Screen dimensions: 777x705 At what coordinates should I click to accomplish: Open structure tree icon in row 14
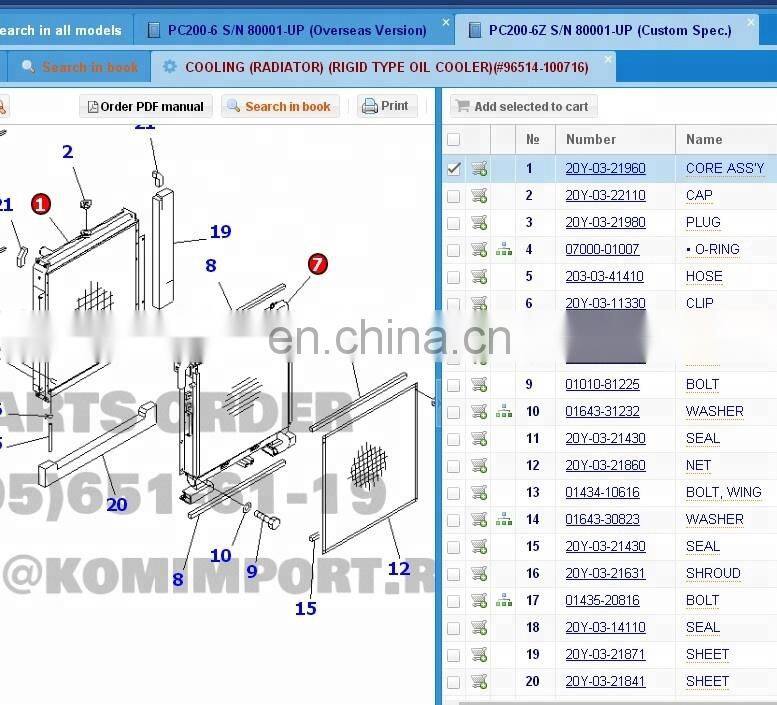click(504, 519)
